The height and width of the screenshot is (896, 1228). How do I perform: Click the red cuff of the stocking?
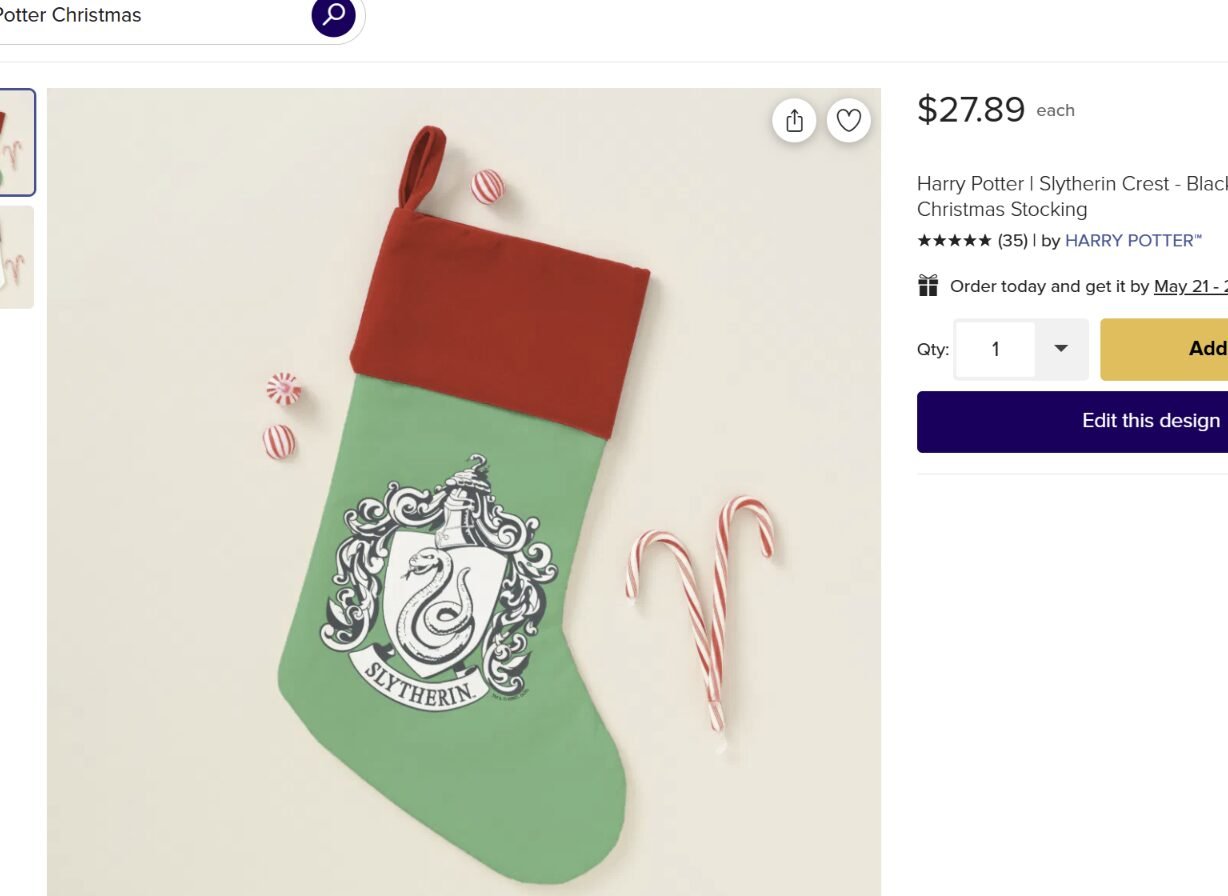pyautogui.click(x=500, y=320)
